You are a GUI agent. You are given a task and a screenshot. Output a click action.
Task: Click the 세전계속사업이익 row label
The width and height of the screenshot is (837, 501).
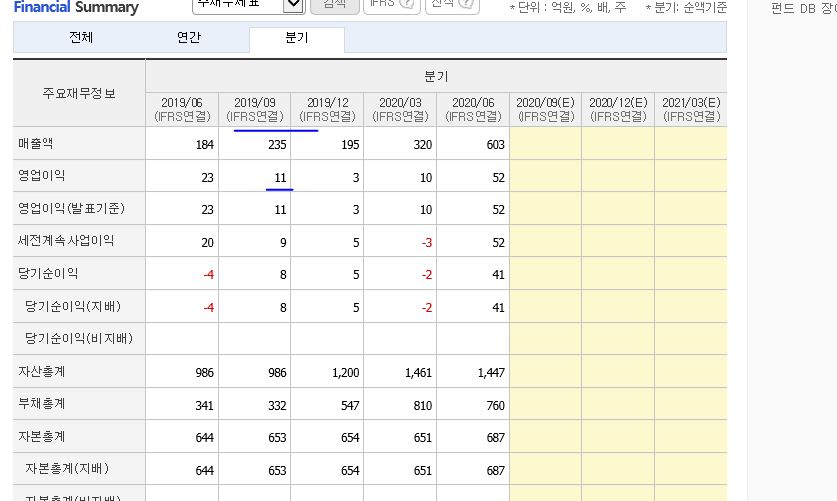tap(66, 241)
